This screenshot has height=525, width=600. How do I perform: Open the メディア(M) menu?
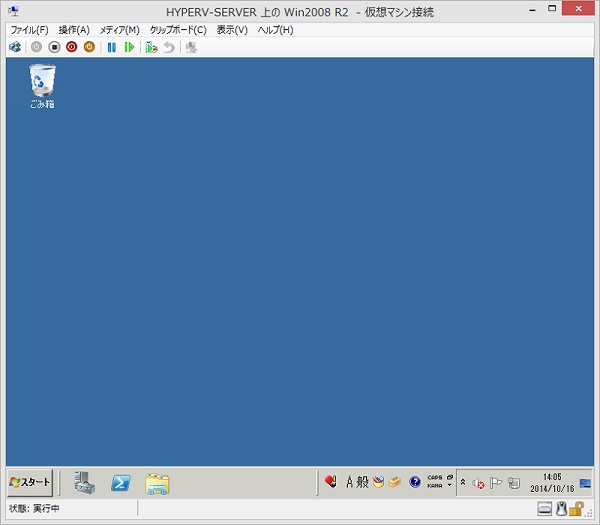(x=119, y=30)
